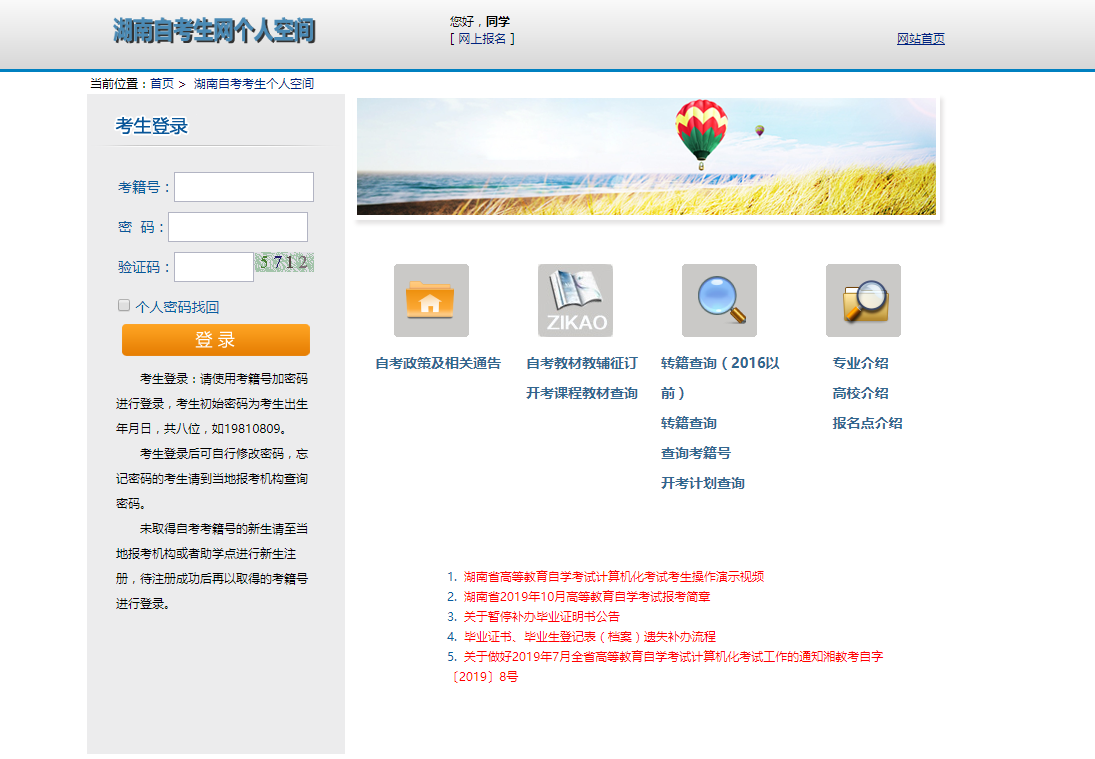
Task: Click the hot air balloon banner image
Action: click(x=646, y=157)
